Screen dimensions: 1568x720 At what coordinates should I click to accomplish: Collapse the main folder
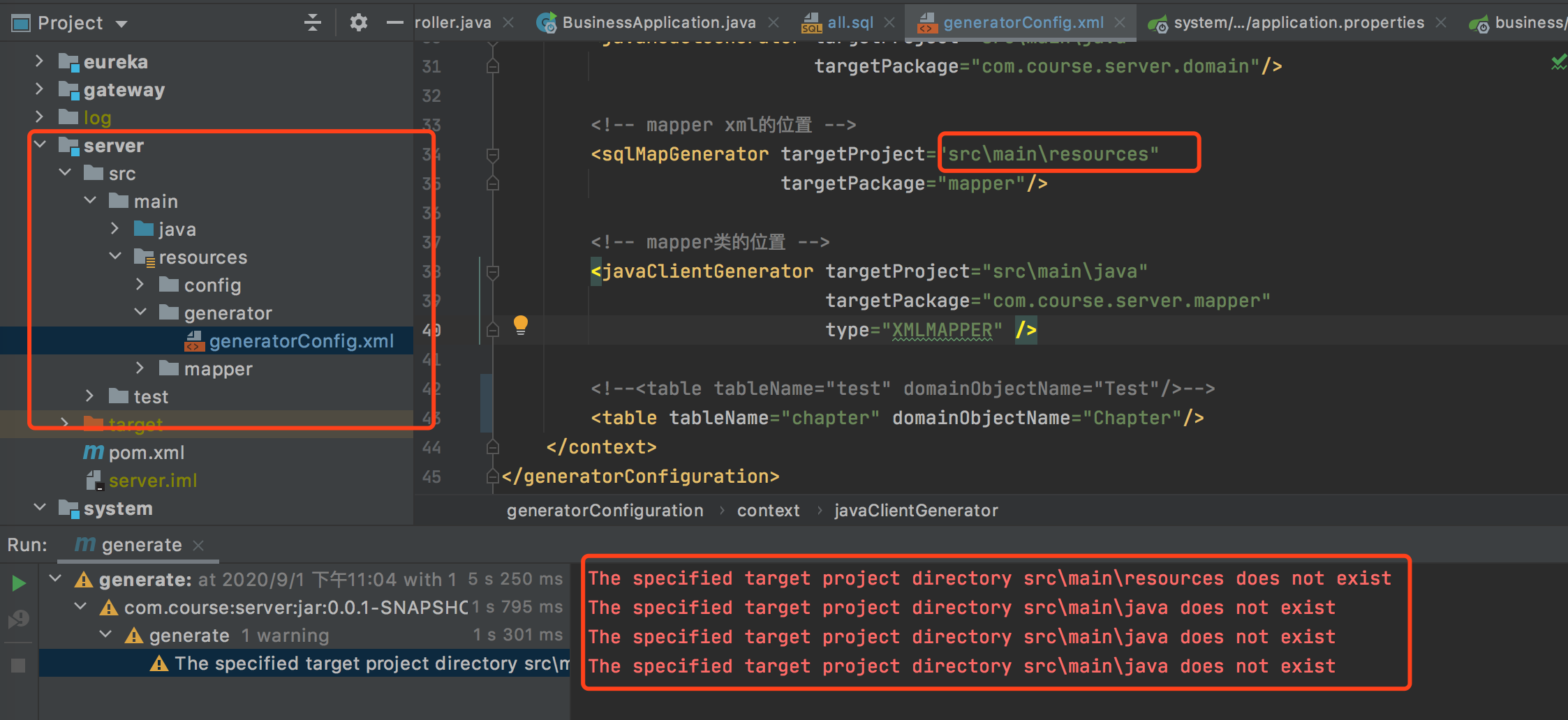point(90,201)
